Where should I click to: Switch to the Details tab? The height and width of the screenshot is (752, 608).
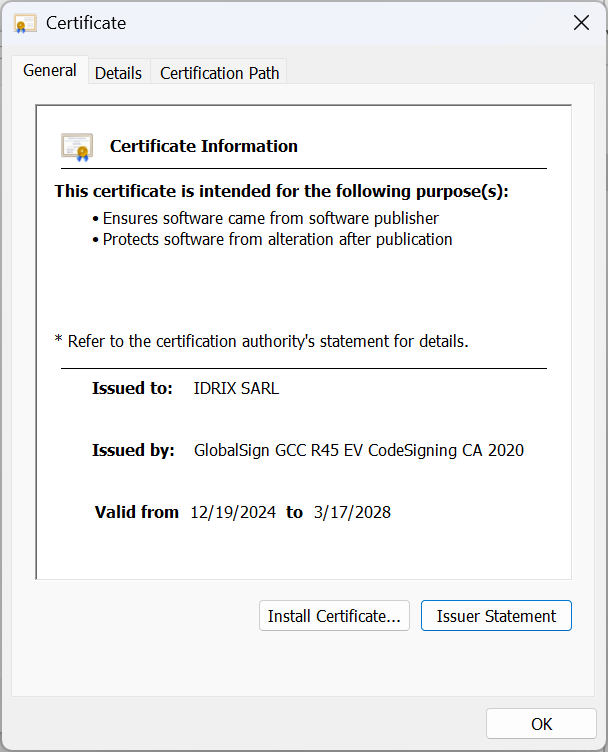[118, 73]
